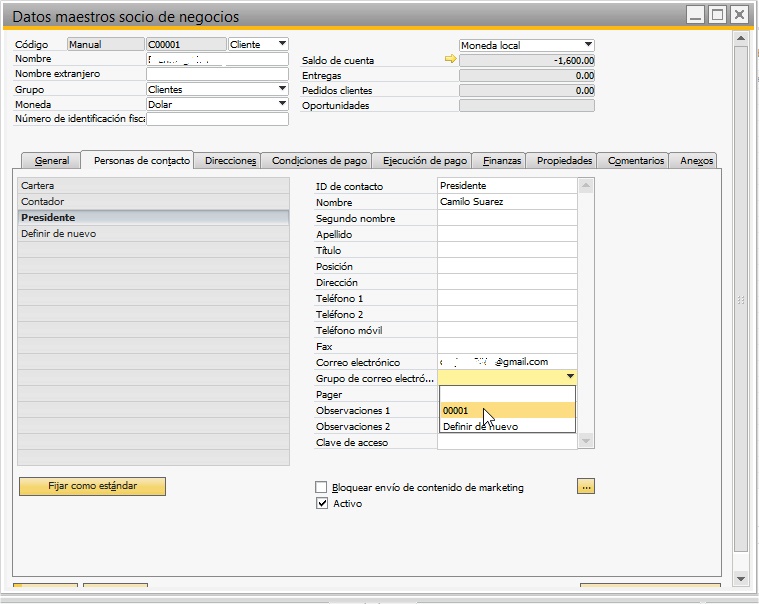Click the ellipsis button next to marketing checkbox
759x604 pixels.
586,487
